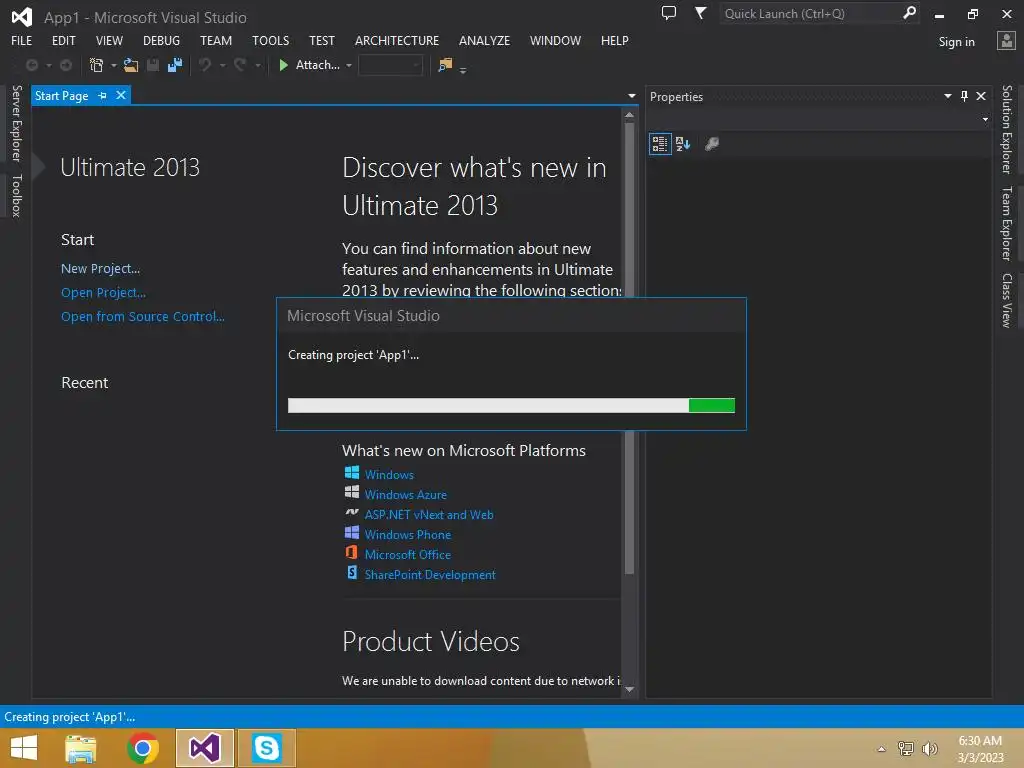Click the Visual Studio taskbar button
Viewport: 1024px width, 768px height.
click(x=205, y=748)
